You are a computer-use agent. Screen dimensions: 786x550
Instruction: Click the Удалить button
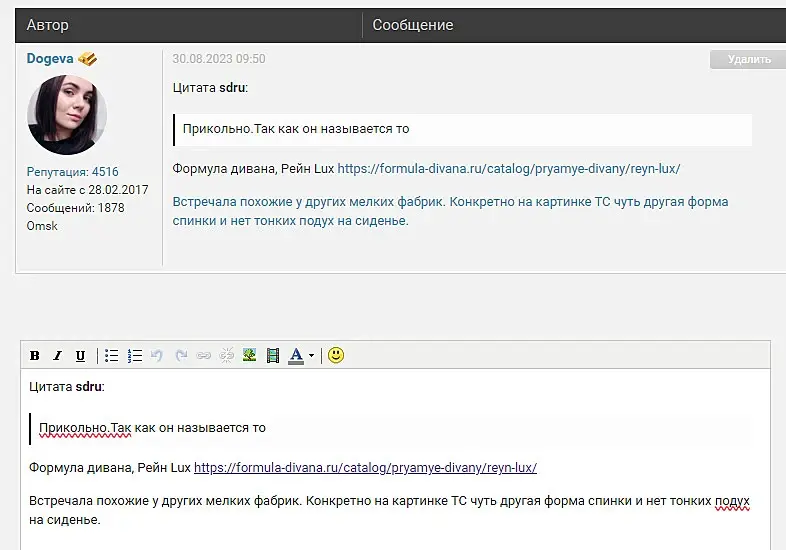(x=748, y=59)
